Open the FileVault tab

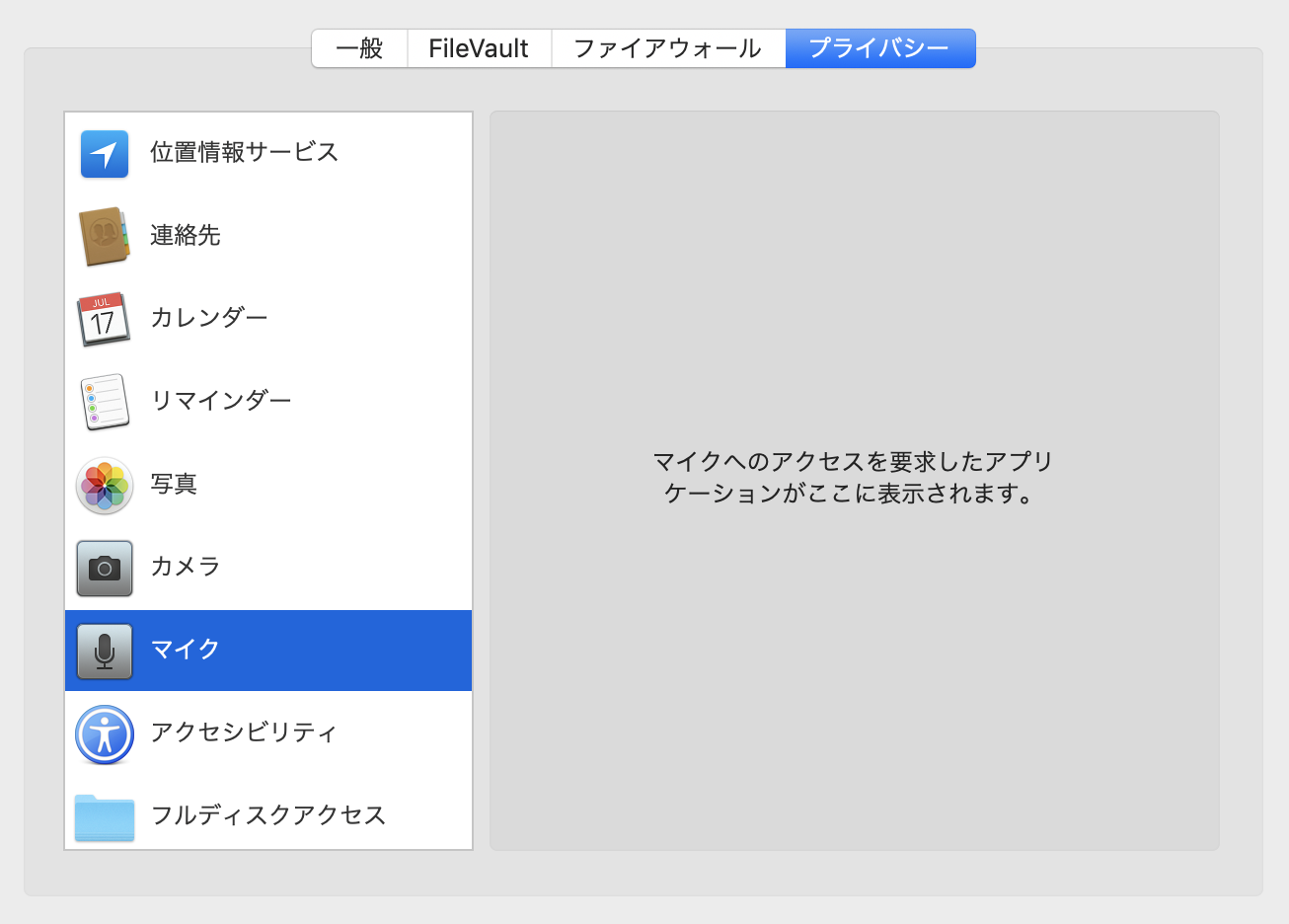(x=479, y=48)
